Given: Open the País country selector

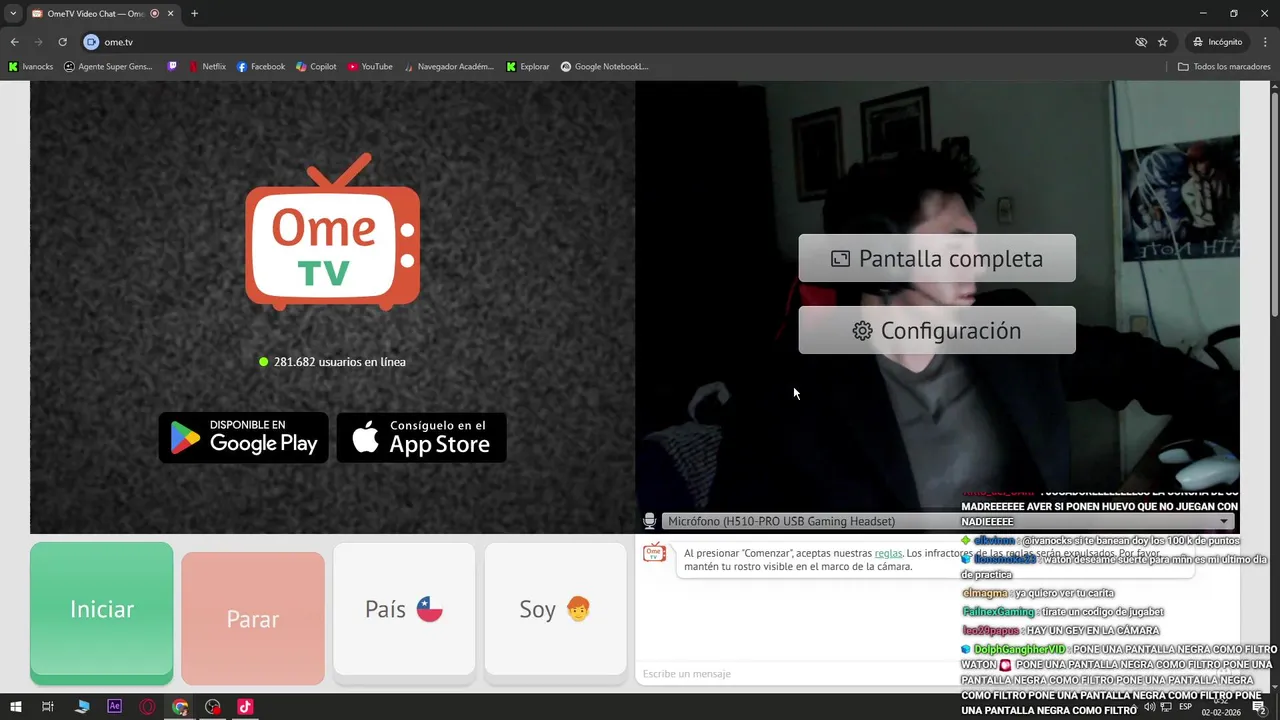Looking at the screenshot, I should coord(404,609).
